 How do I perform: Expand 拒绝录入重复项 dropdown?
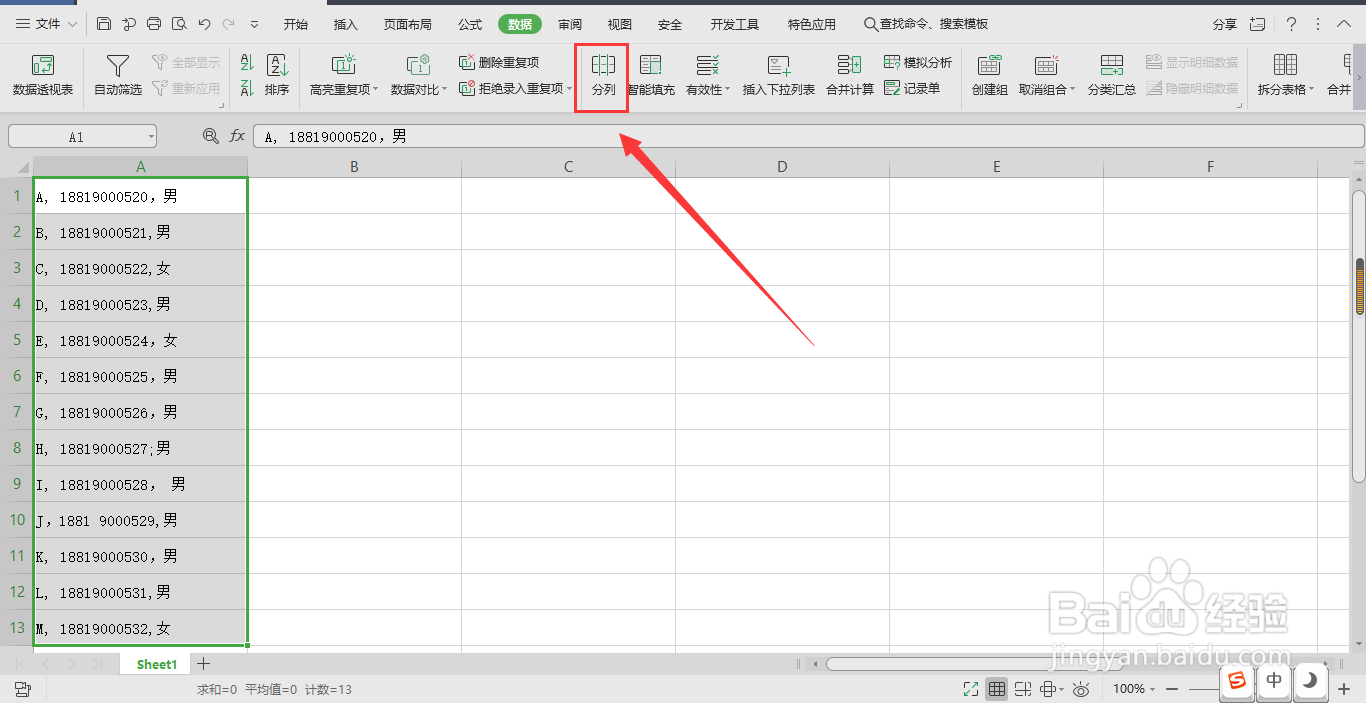click(x=569, y=89)
